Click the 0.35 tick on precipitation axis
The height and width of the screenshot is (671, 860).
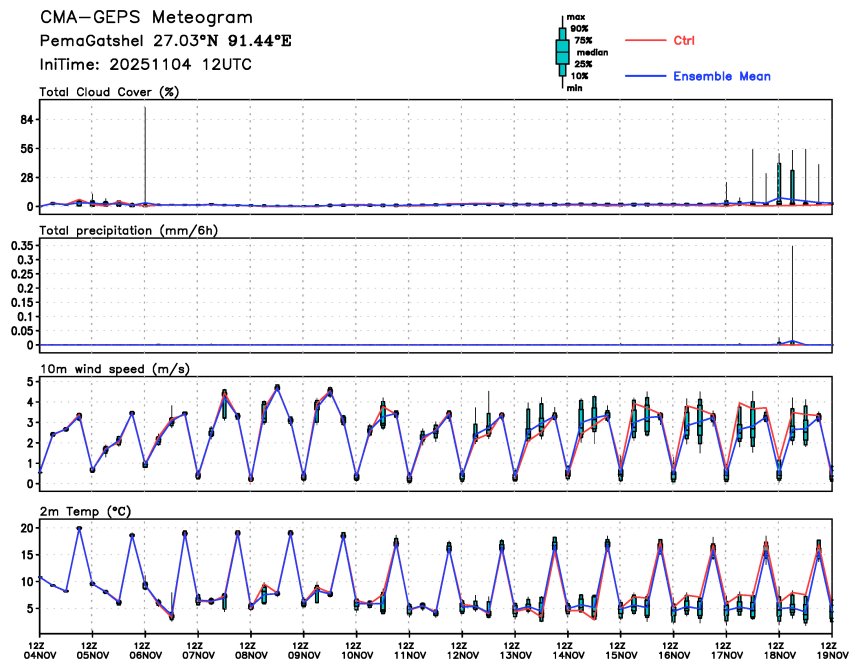click(22, 244)
